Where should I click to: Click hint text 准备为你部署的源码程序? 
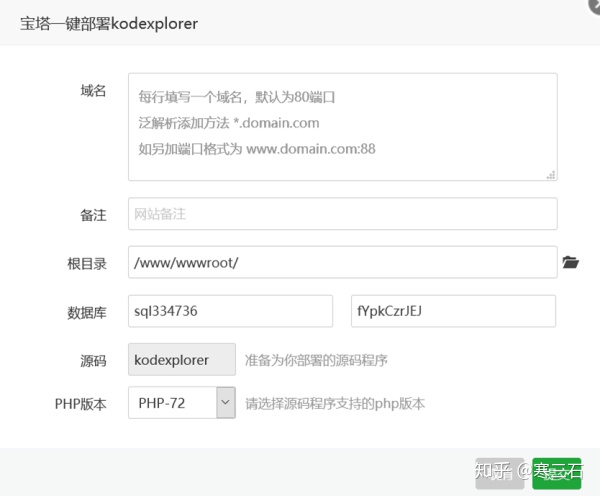coord(316,360)
